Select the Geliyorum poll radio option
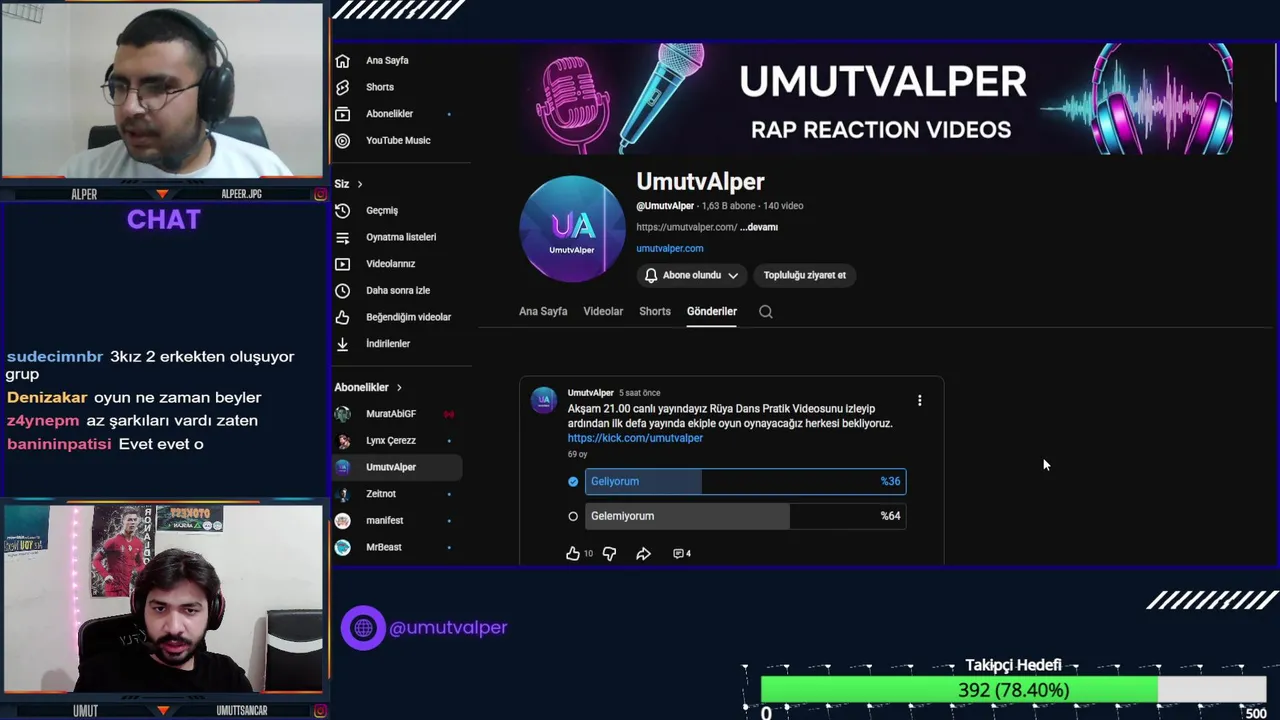The image size is (1280, 720). pyautogui.click(x=573, y=482)
